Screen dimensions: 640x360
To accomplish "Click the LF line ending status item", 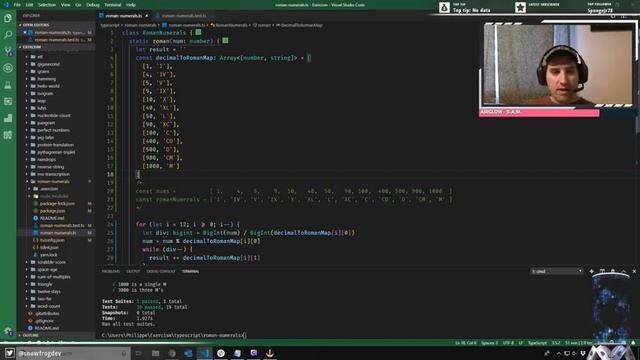I will click(520, 343).
